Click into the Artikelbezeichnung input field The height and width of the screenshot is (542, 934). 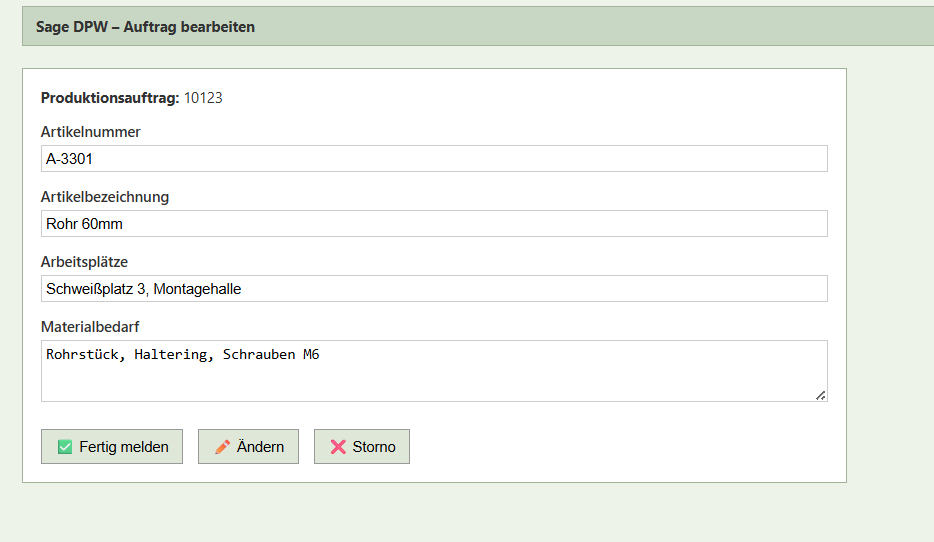[x=434, y=224]
